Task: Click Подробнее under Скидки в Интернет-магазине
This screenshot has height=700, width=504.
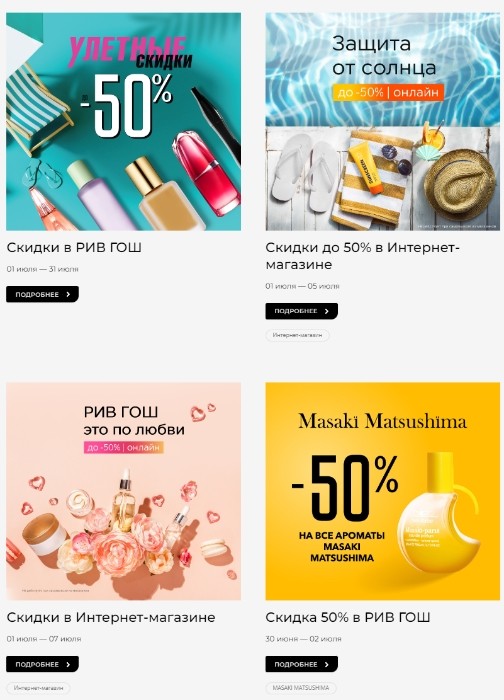Action: pyautogui.click(x=42, y=664)
